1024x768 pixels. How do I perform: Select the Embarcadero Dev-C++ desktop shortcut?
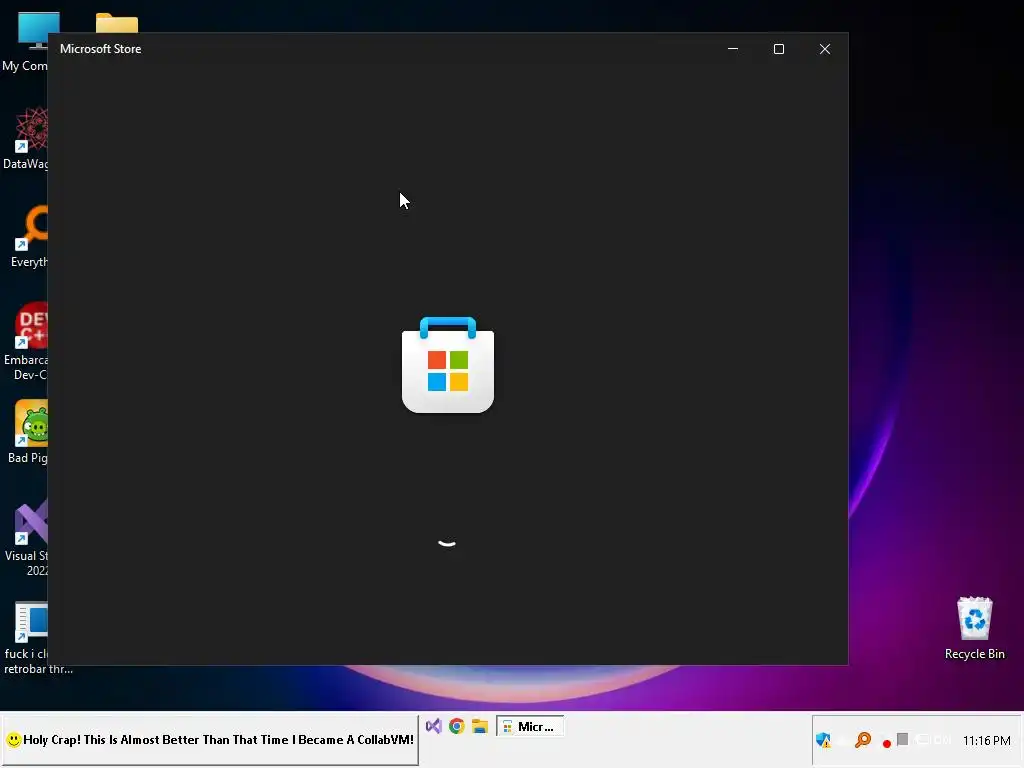tap(26, 342)
